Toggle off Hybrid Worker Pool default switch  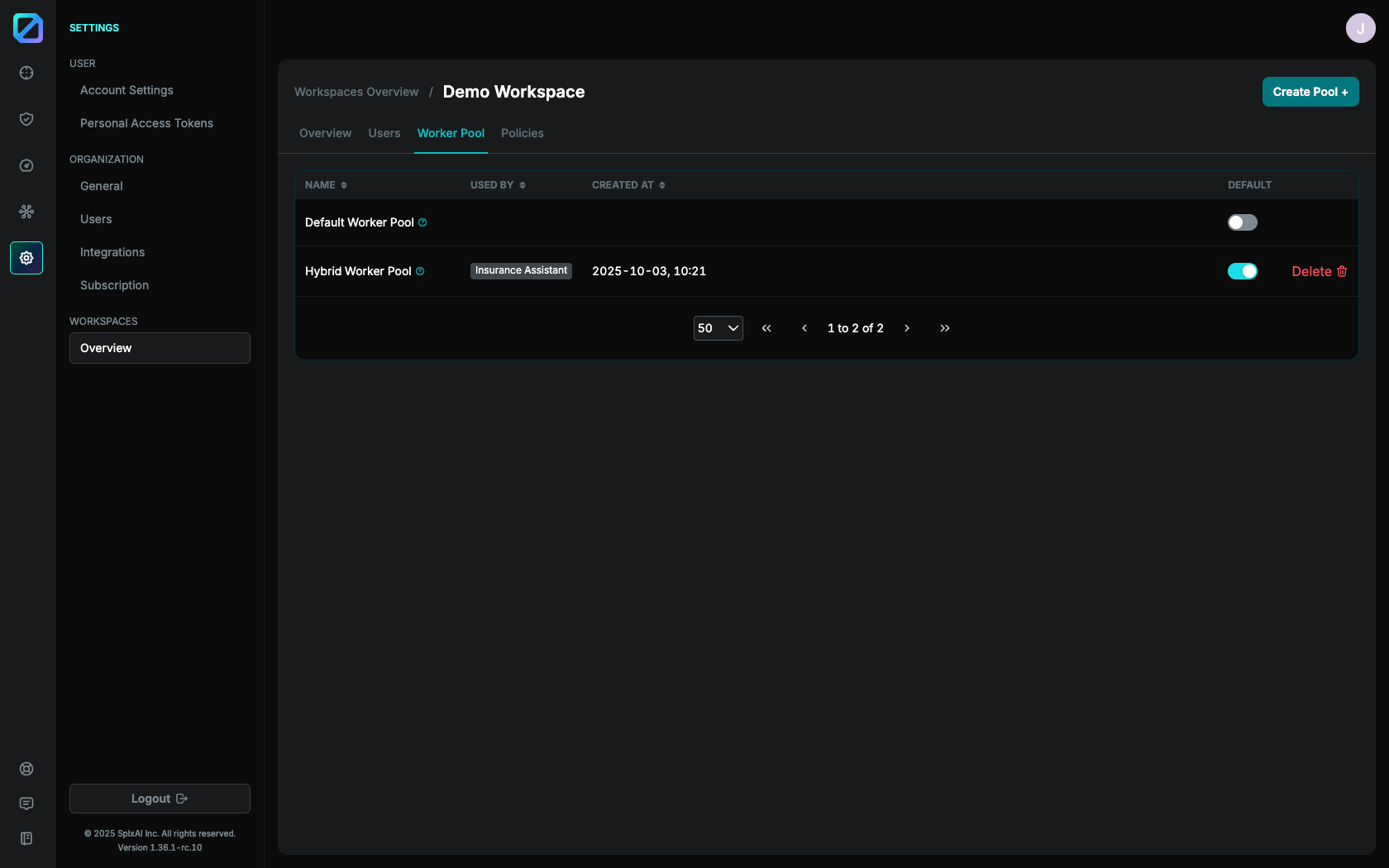pos(1242,271)
